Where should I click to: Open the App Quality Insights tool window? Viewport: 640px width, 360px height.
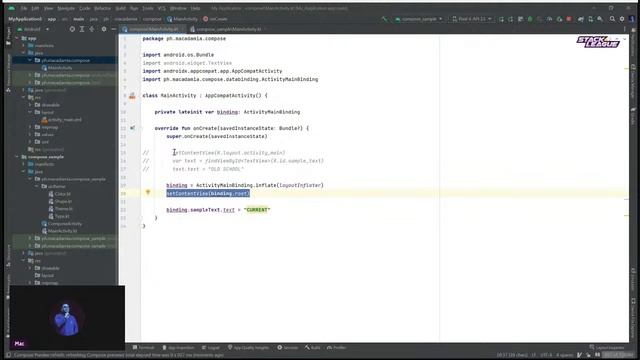point(248,348)
